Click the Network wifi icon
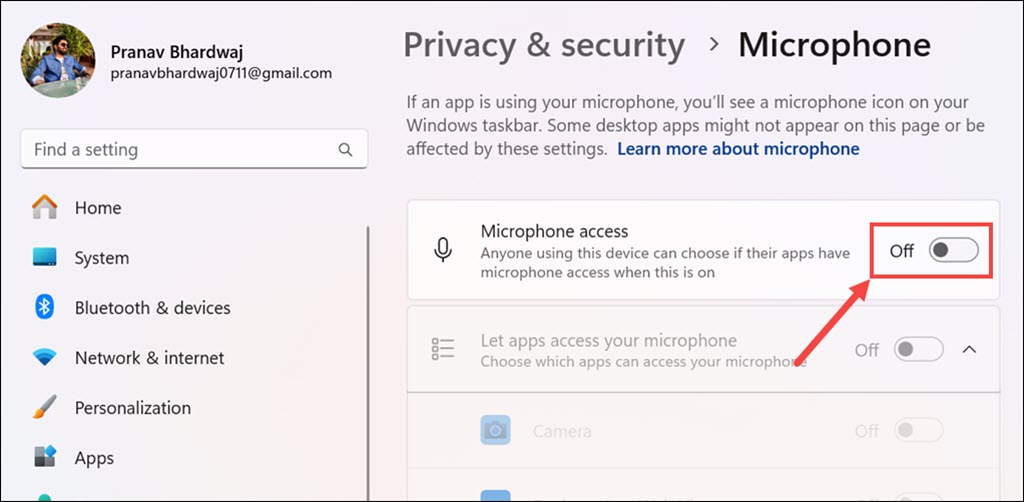This screenshot has height=502, width=1024. pos(45,358)
